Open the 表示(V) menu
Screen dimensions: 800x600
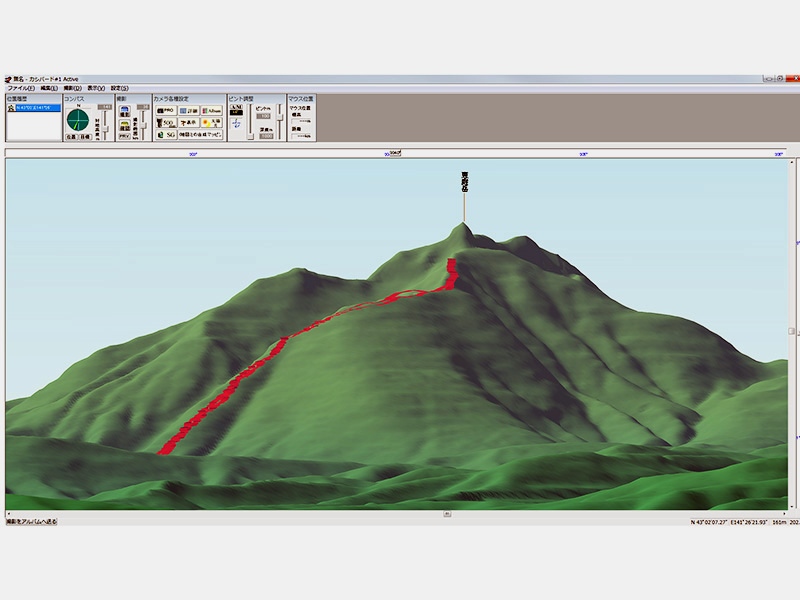click(x=96, y=88)
